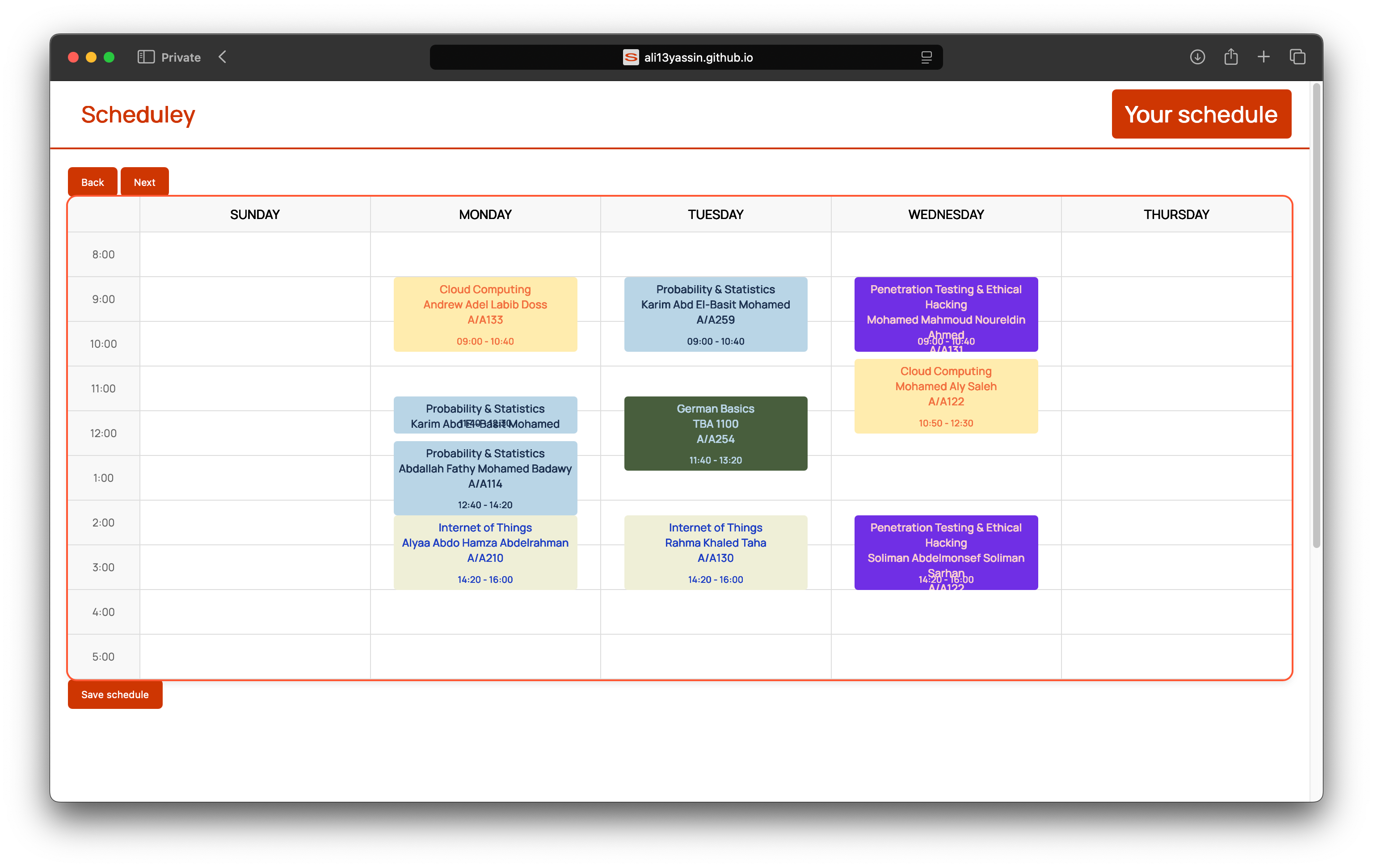Select the German Basics class block
1373x868 pixels.
[715, 434]
